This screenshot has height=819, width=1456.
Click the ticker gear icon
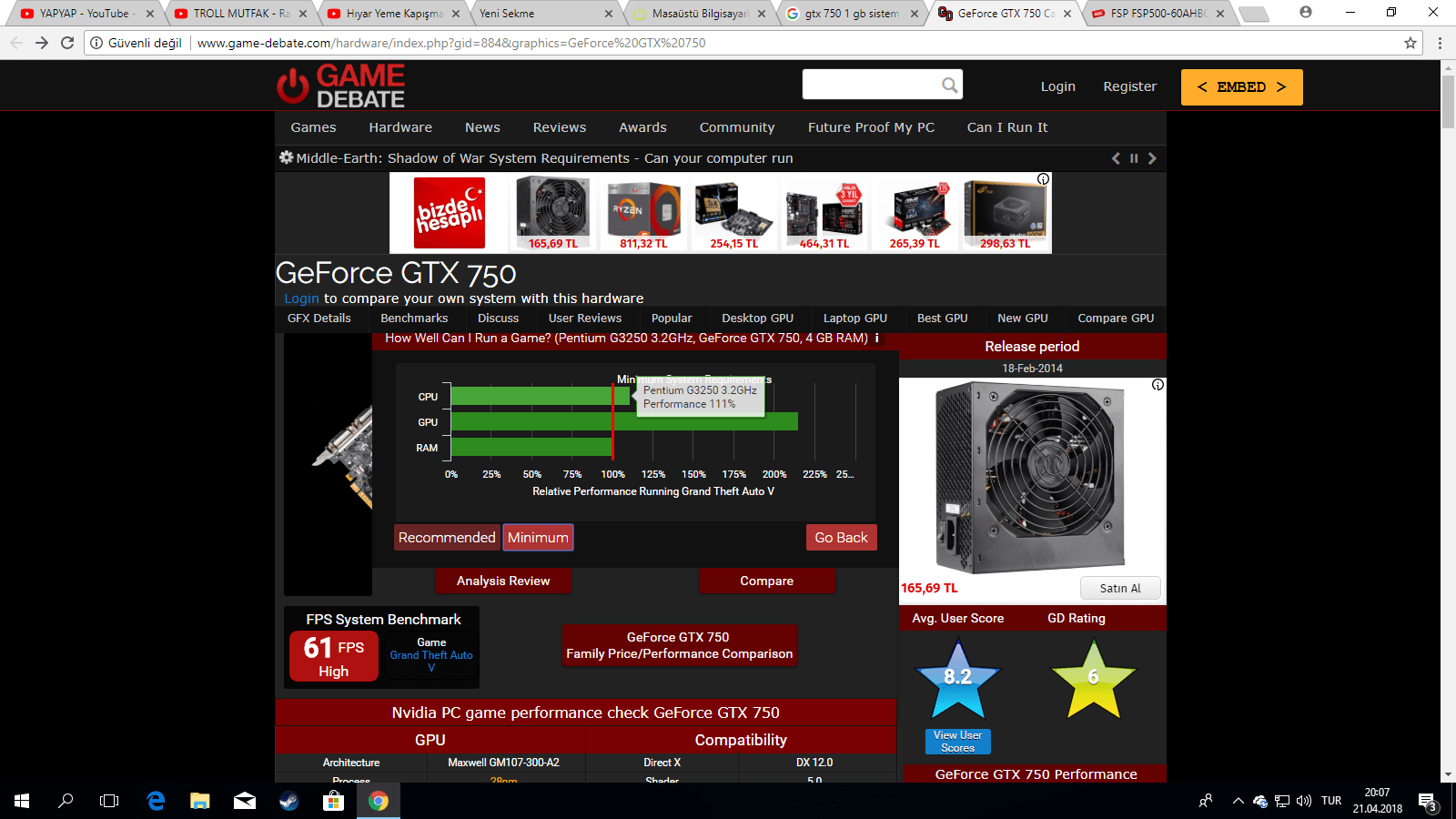(286, 157)
